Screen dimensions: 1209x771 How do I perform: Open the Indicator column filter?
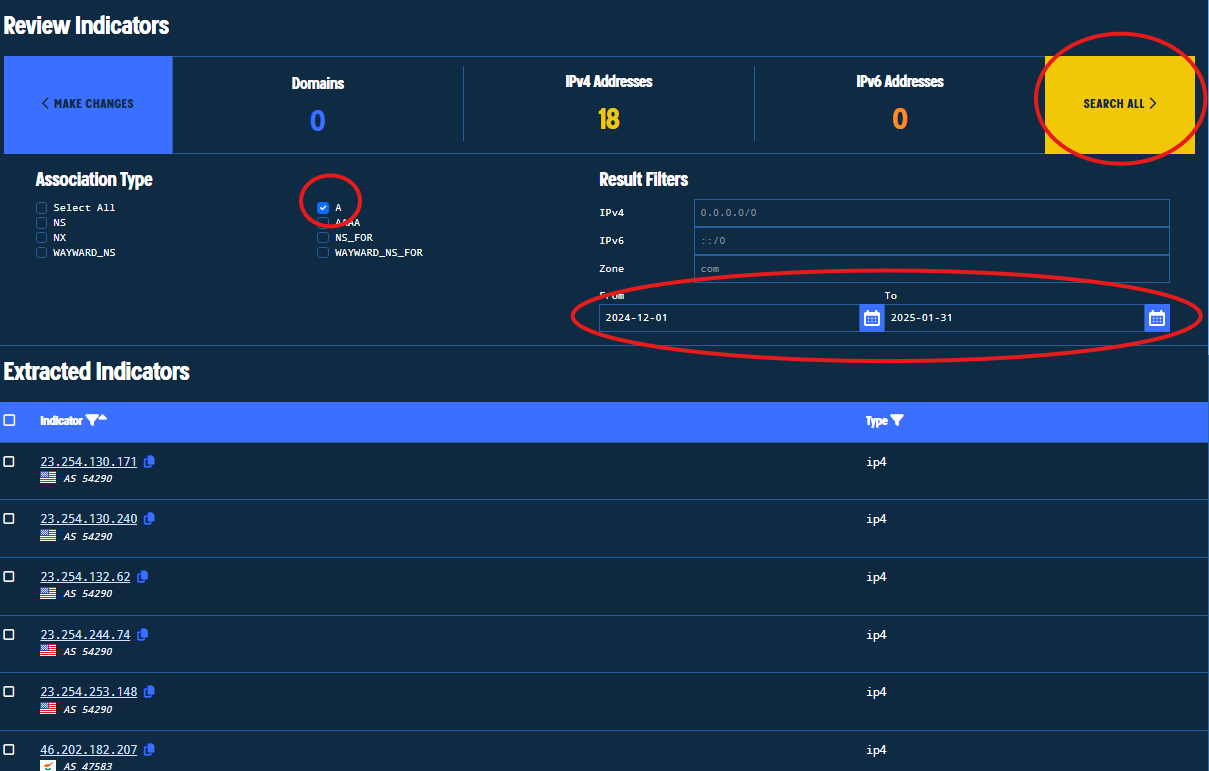point(91,421)
